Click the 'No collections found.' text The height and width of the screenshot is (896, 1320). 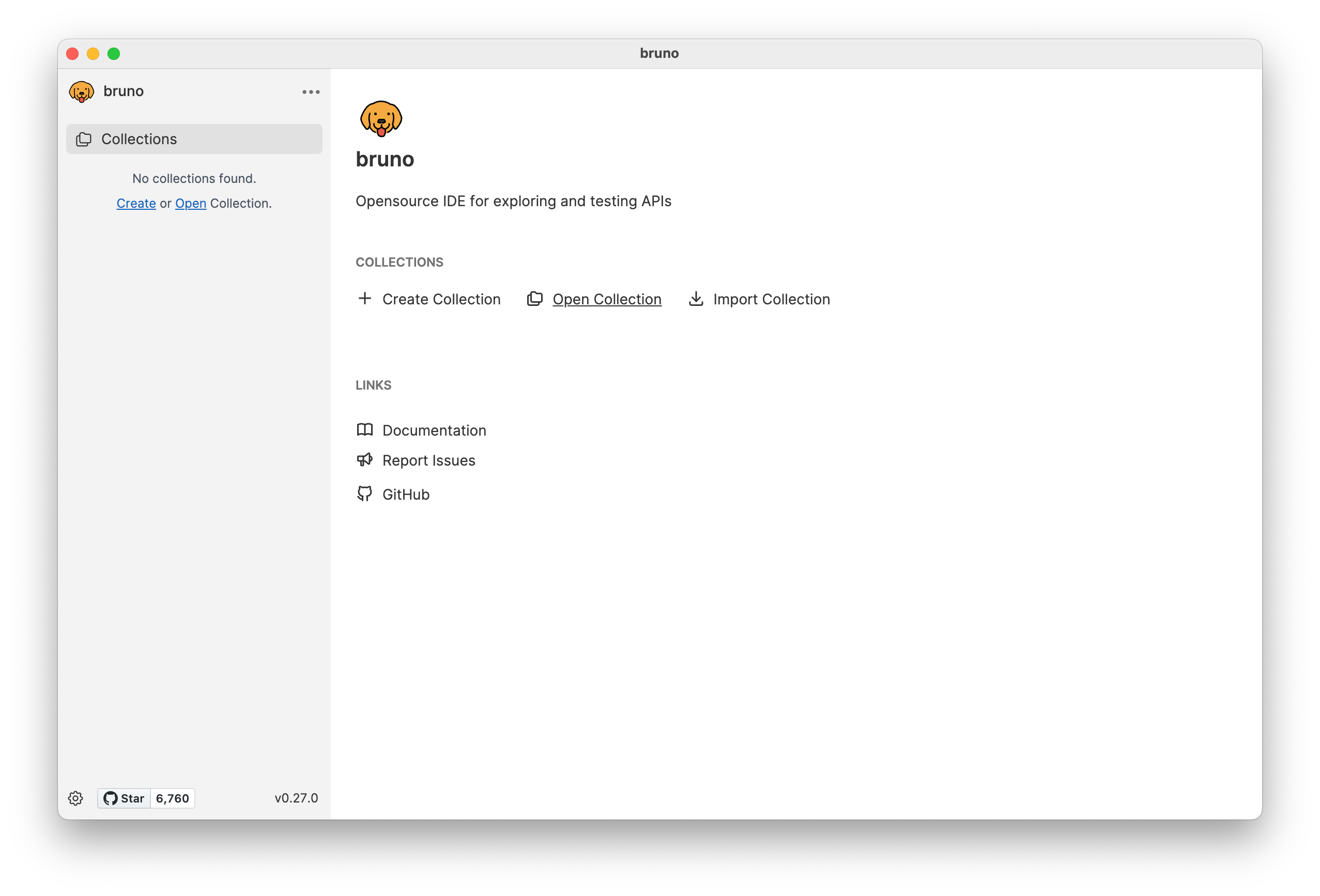click(194, 178)
